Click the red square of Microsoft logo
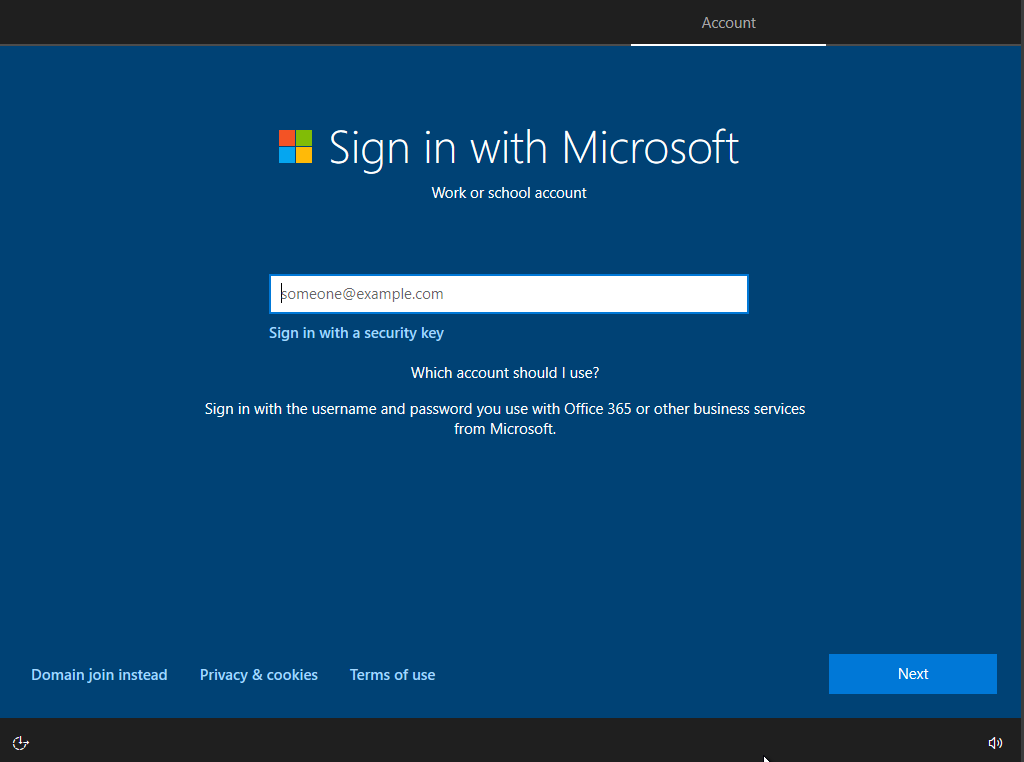Viewport: 1024px width, 762px height. [287, 138]
